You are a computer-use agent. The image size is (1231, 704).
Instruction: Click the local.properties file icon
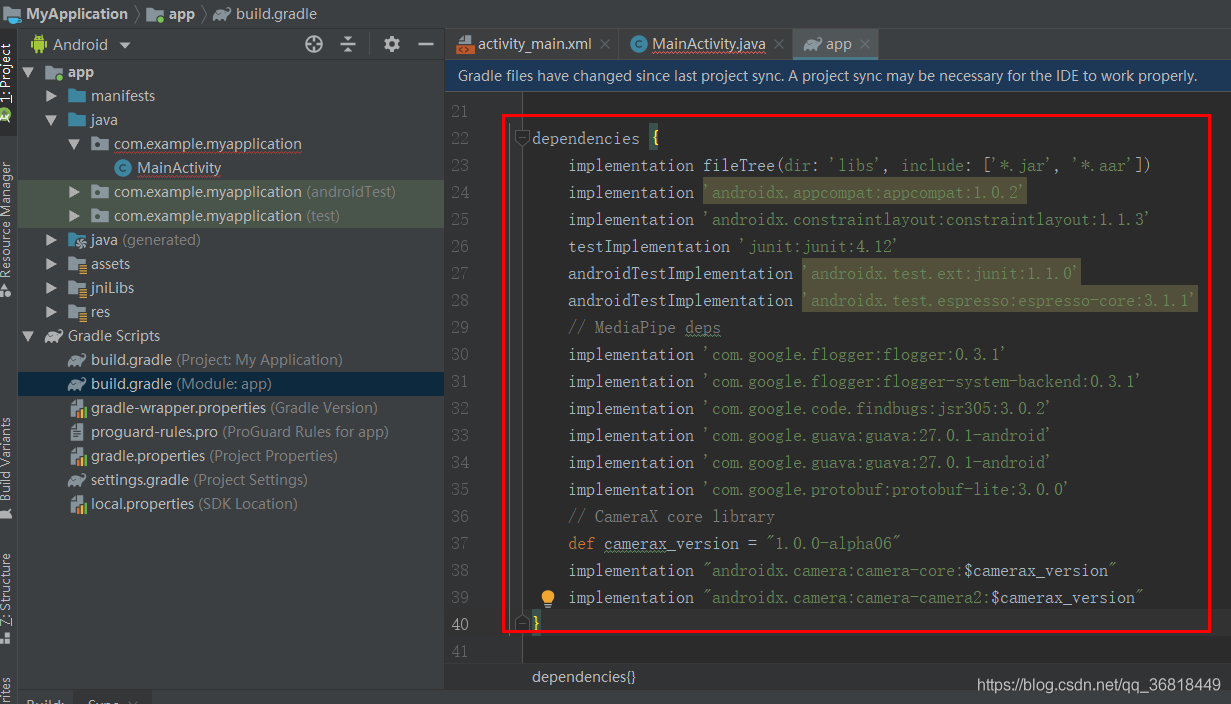click(x=77, y=504)
